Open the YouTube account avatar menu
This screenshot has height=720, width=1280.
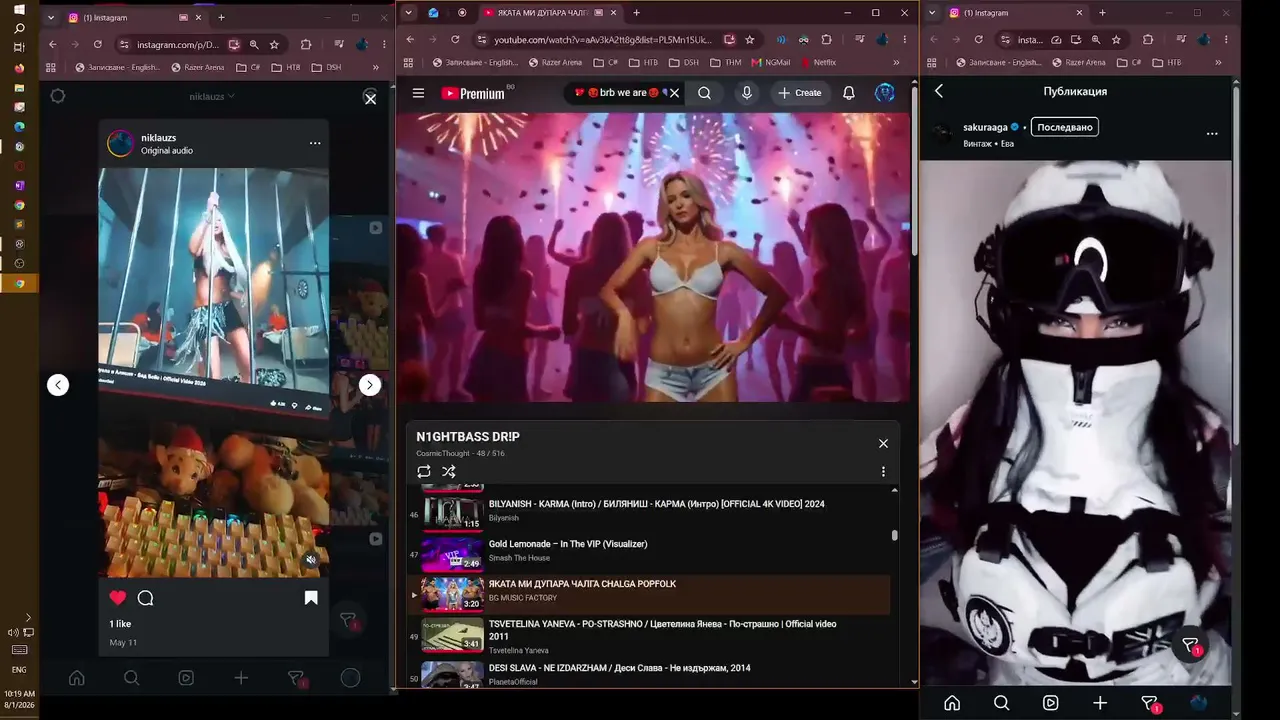click(x=885, y=93)
